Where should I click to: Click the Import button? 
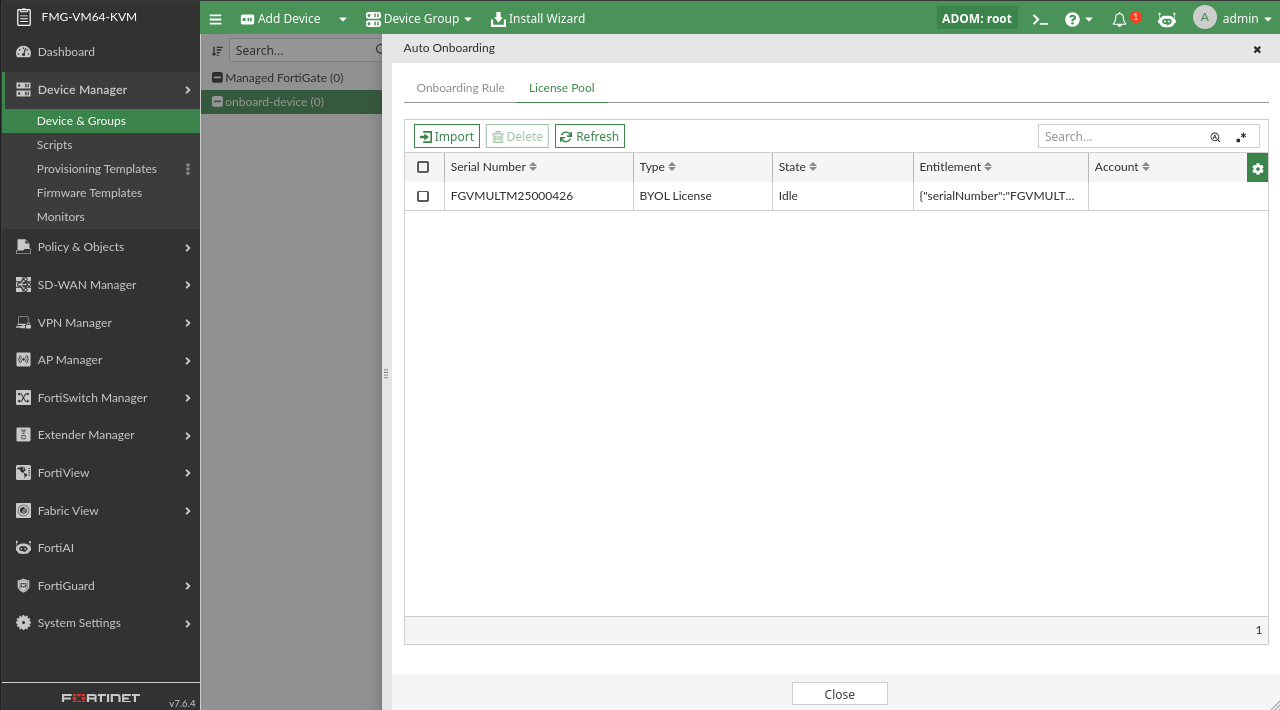tap(447, 137)
